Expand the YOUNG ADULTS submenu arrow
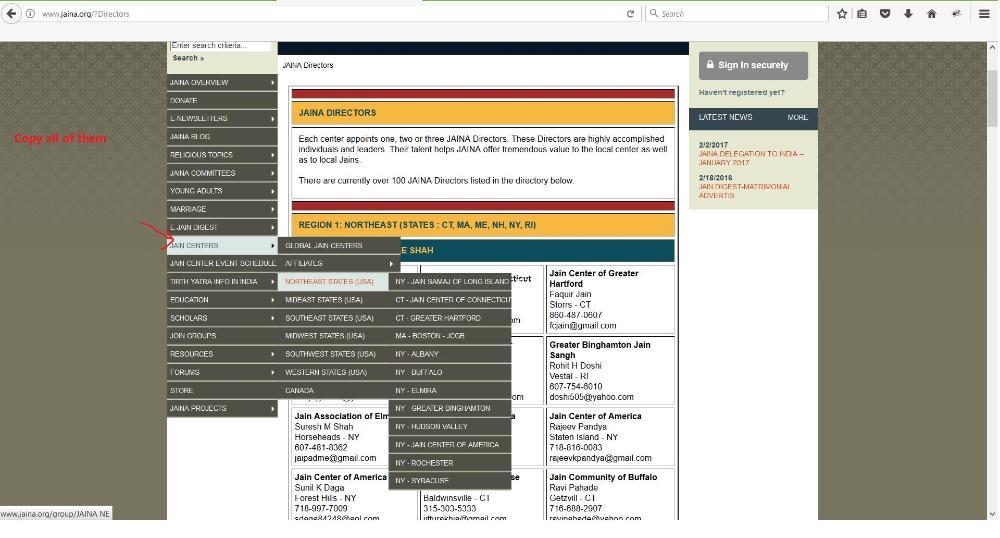 (x=272, y=191)
